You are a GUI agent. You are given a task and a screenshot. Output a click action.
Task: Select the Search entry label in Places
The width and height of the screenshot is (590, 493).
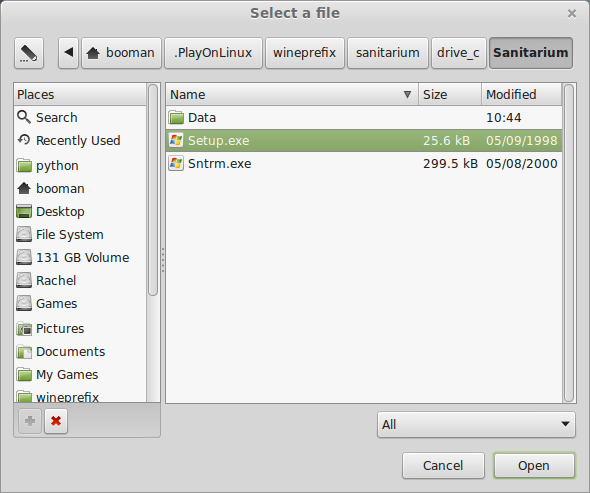(x=57, y=117)
